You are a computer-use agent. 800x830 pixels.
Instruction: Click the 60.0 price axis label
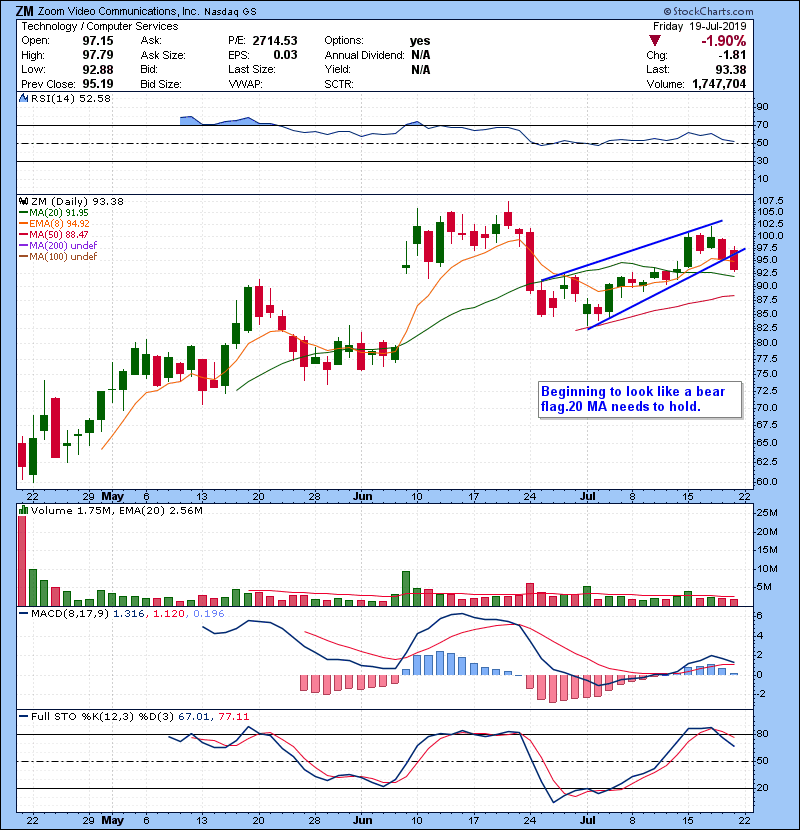click(768, 482)
